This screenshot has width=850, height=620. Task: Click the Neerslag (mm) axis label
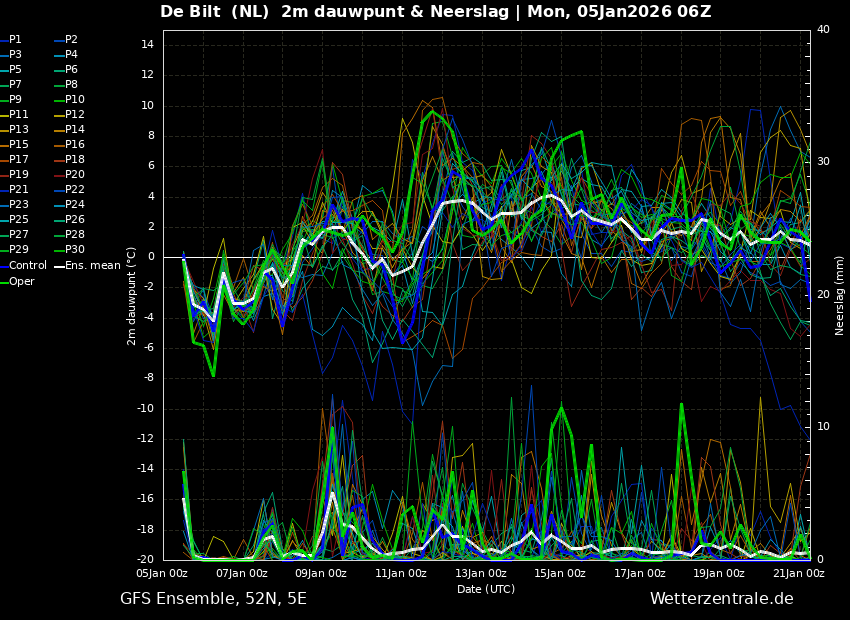(840, 296)
